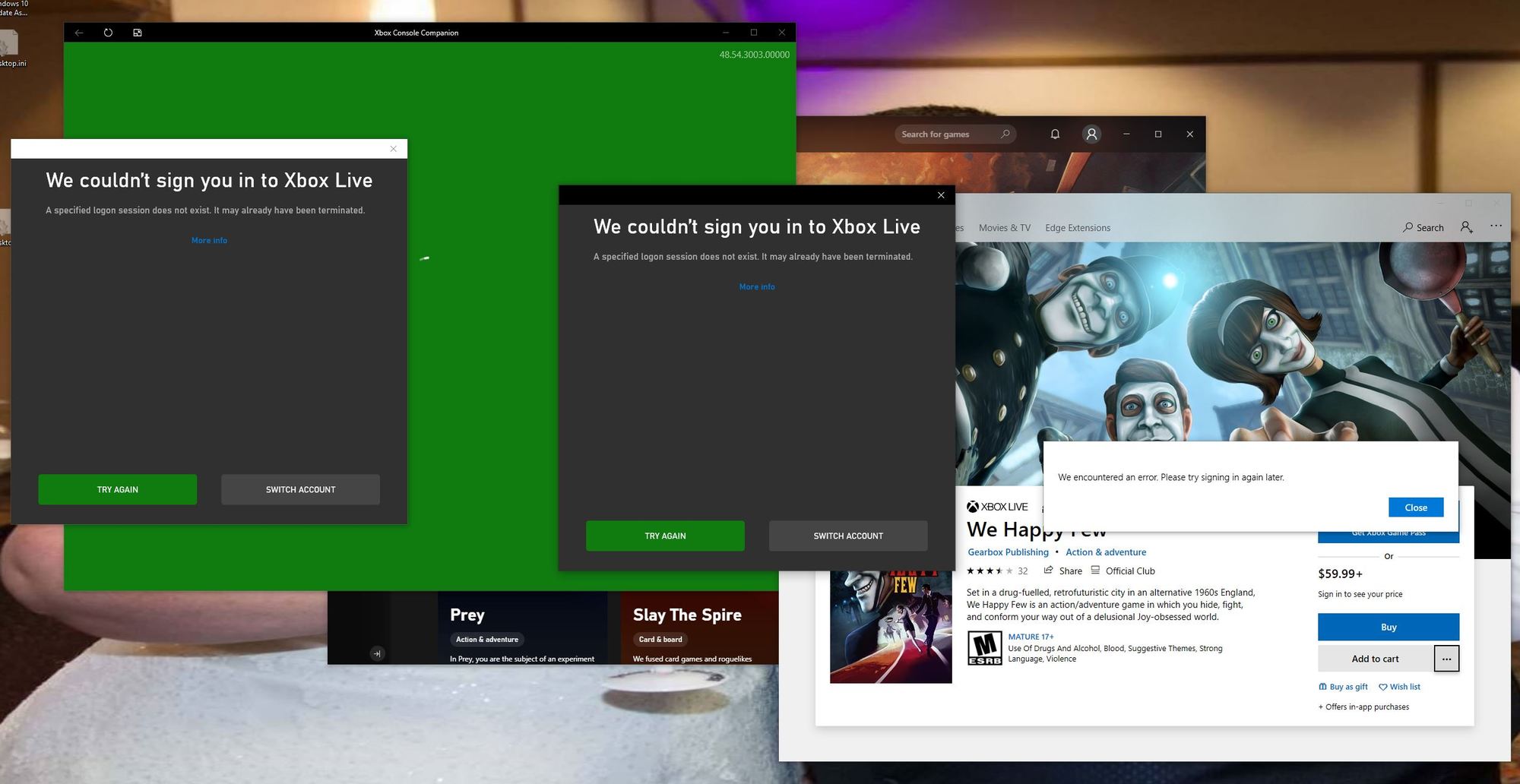Click Switch Account in the left sign-in dialog
1520x784 pixels.
300,489
